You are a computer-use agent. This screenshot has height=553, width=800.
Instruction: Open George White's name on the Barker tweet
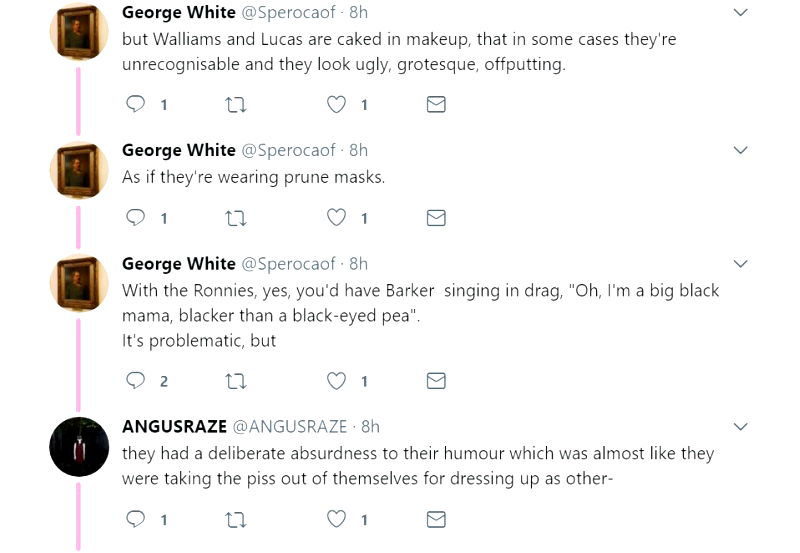click(x=178, y=264)
